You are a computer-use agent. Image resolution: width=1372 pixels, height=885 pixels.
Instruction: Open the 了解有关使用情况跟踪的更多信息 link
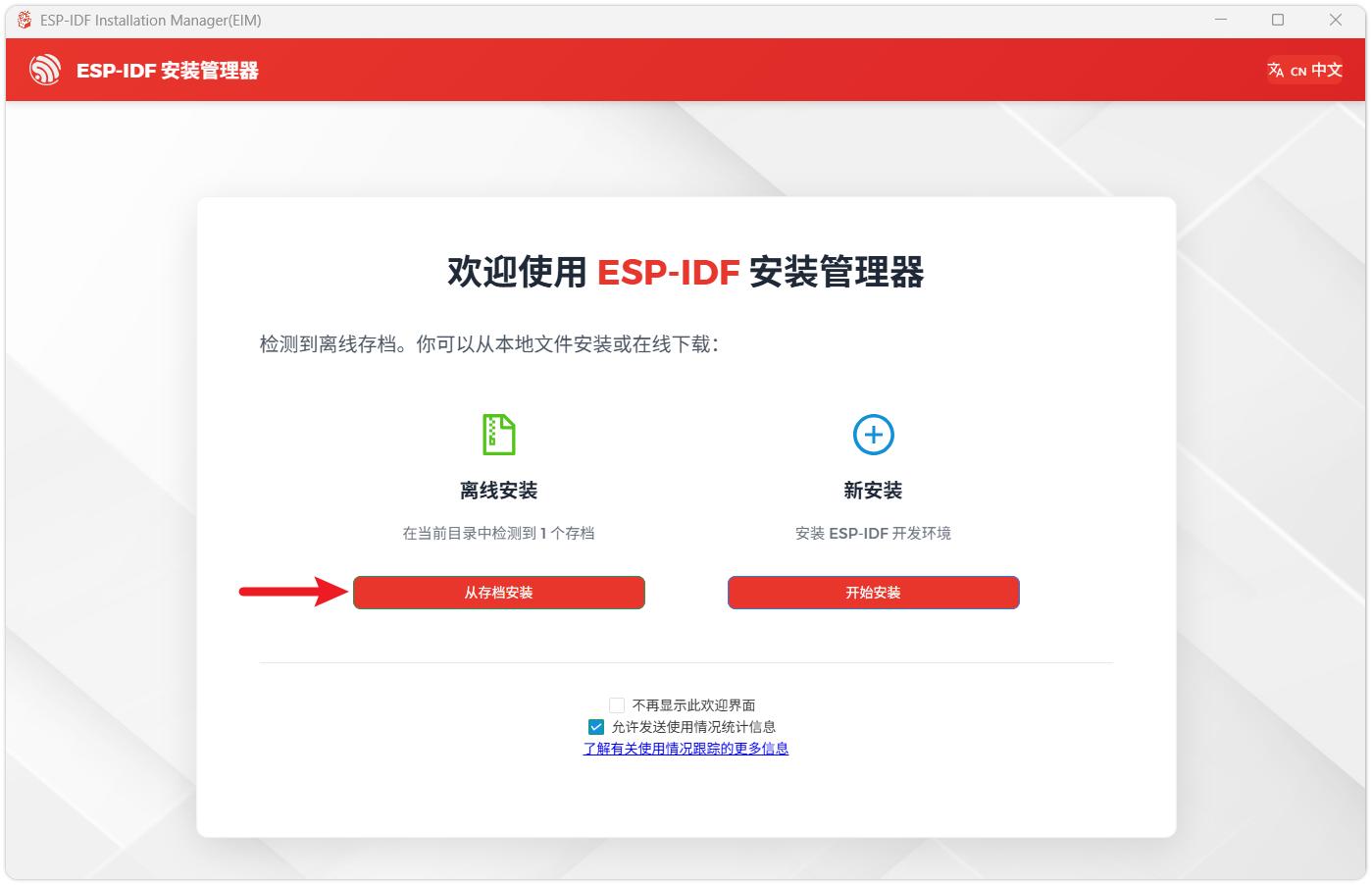point(686,749)
